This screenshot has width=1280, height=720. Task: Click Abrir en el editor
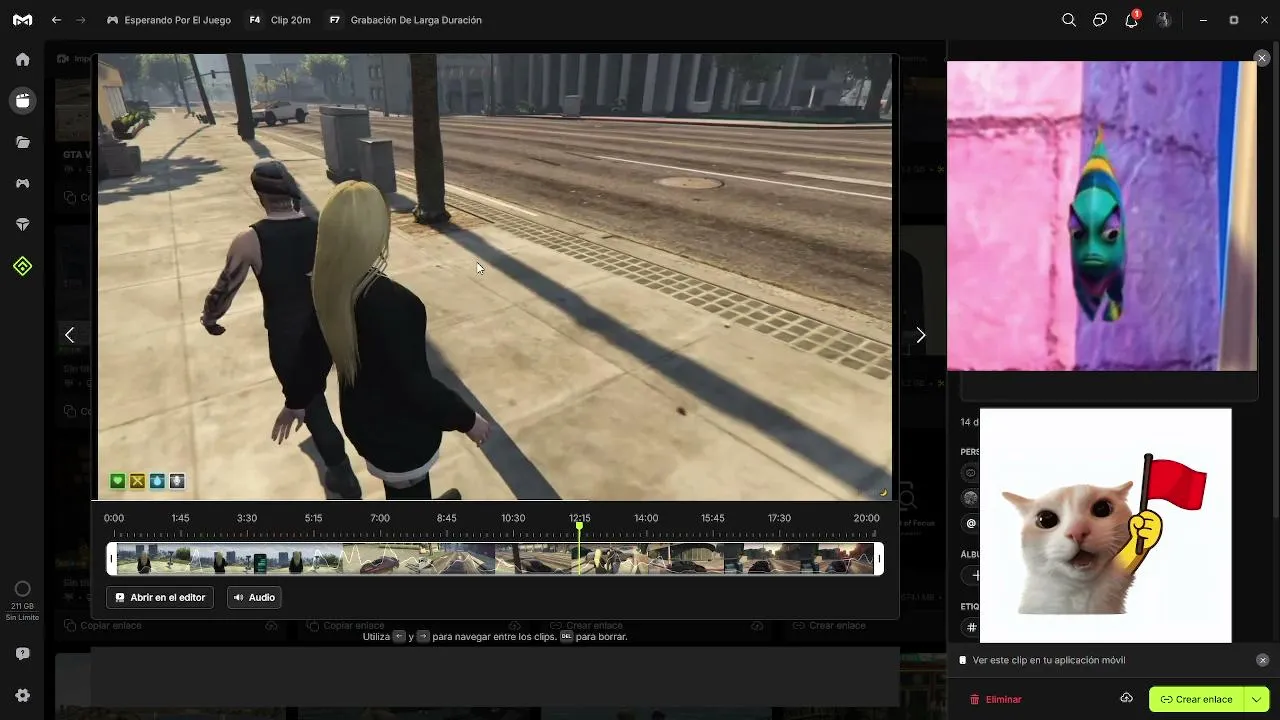pos(160,597)
